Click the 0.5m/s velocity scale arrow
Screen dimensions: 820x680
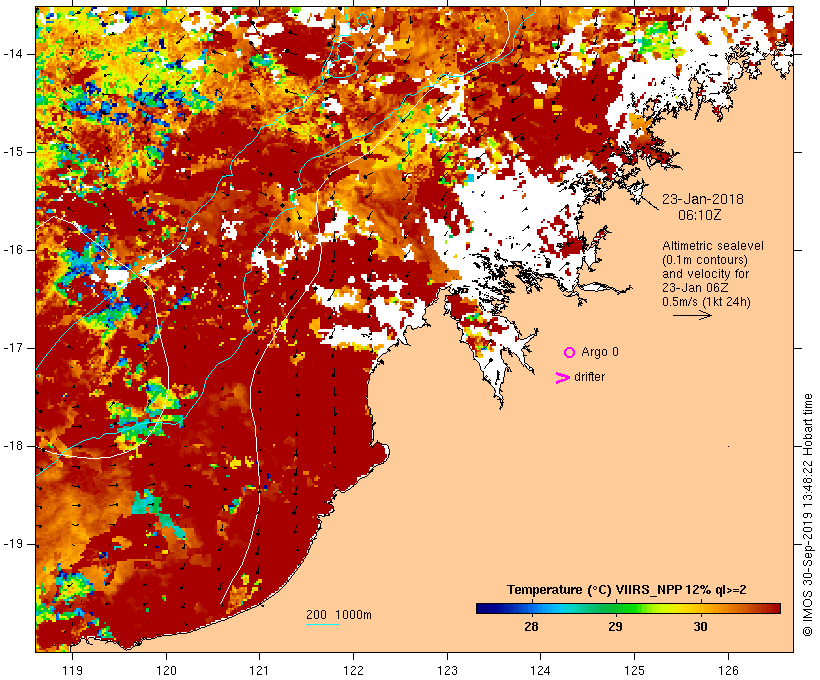tap(692, 315)
